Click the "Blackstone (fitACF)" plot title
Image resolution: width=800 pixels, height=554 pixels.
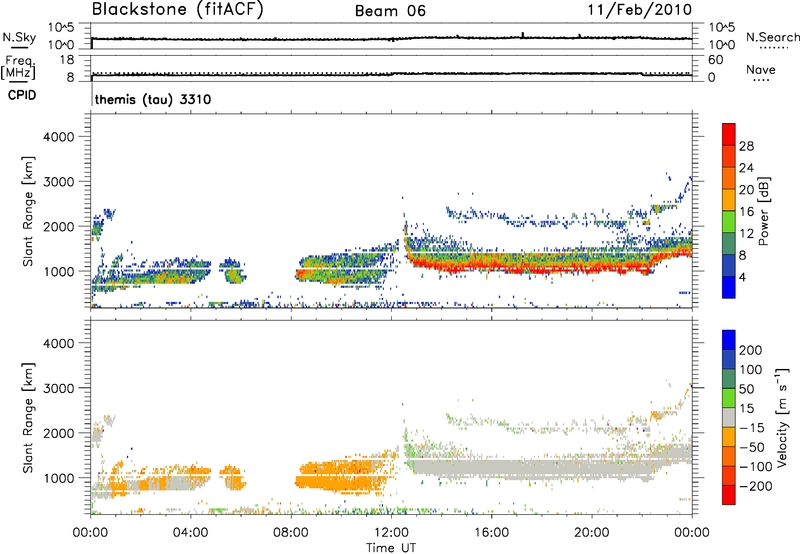(178, 9)
